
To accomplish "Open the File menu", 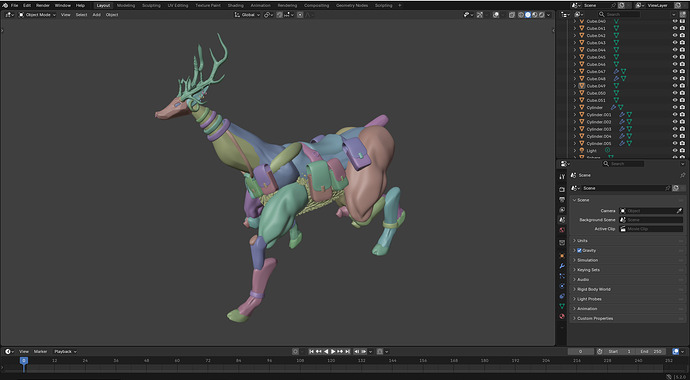I will [x=15, y=6].
